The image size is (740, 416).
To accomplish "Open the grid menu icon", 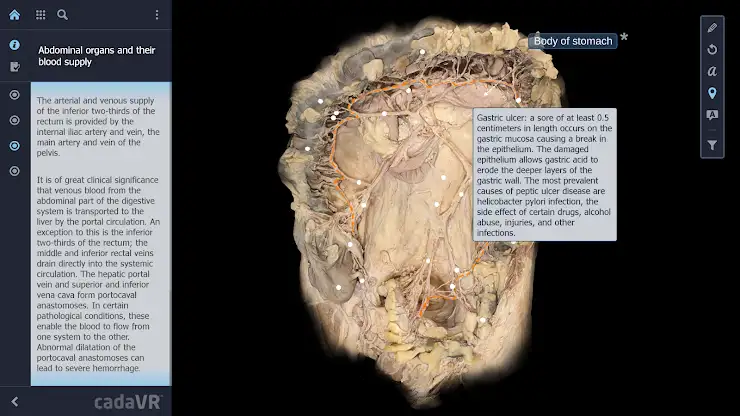I will (x=41, y=15).
